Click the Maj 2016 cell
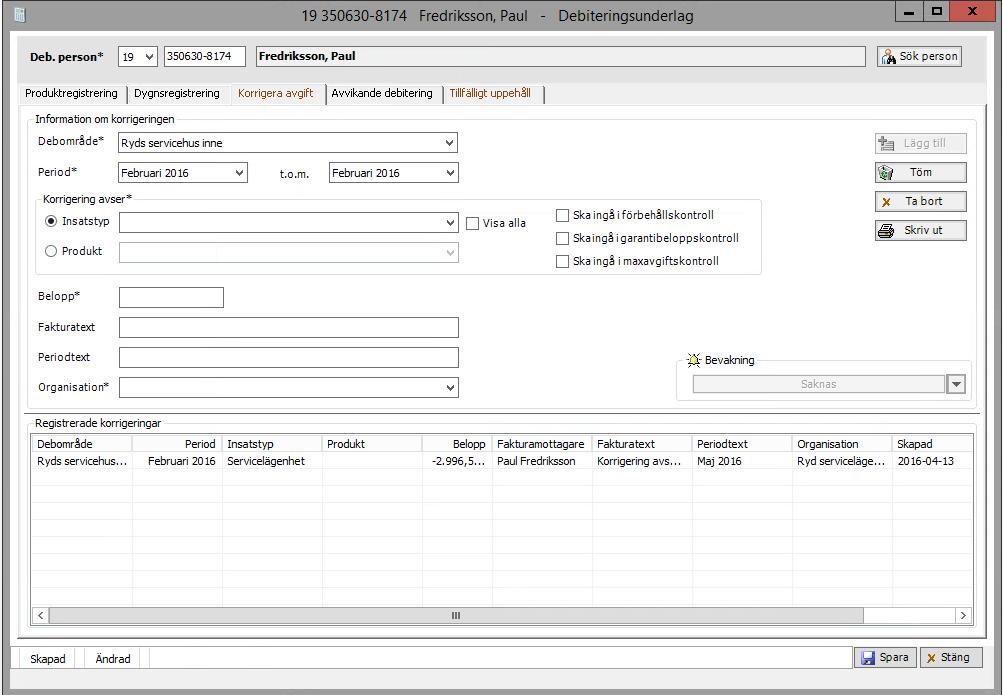Screen dimensions: 1003x695 pyautogui.click(x=742, y=461)
